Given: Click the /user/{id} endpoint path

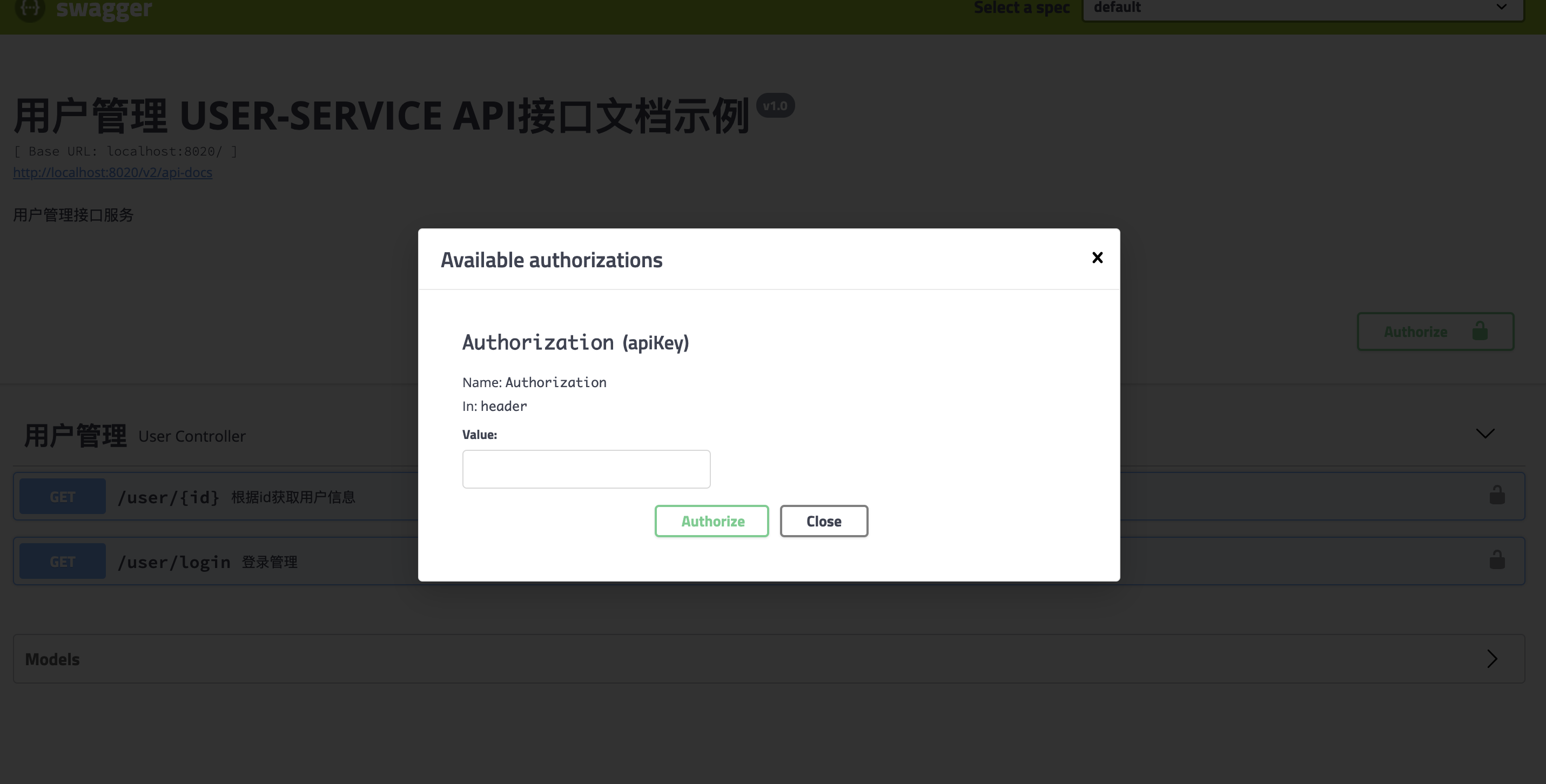Looking at the screenshot, I should point(169,497).
